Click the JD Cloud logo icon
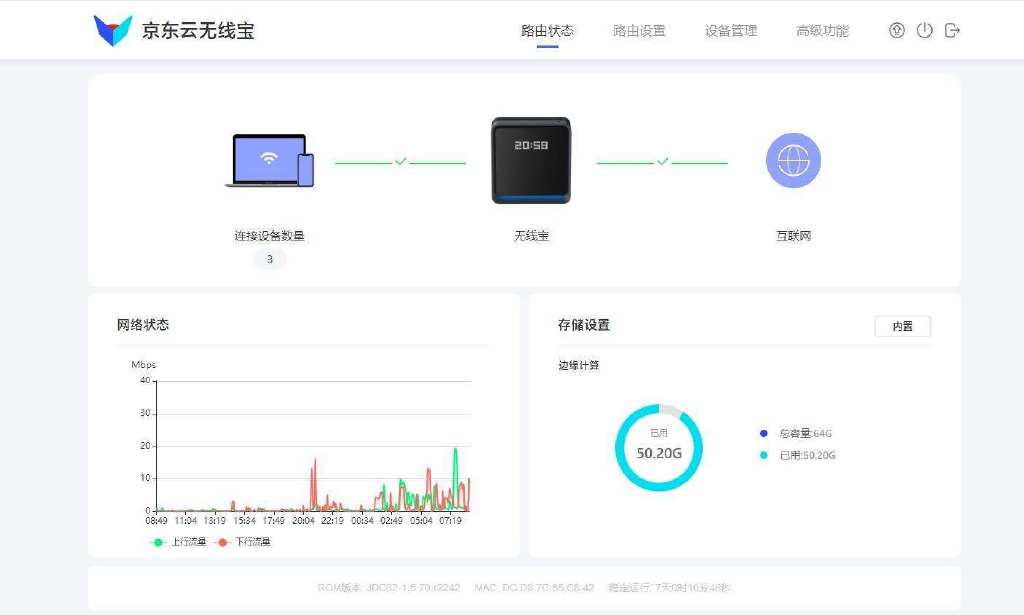Screen dimensions: 1024x615 click(x=113, y=30)
